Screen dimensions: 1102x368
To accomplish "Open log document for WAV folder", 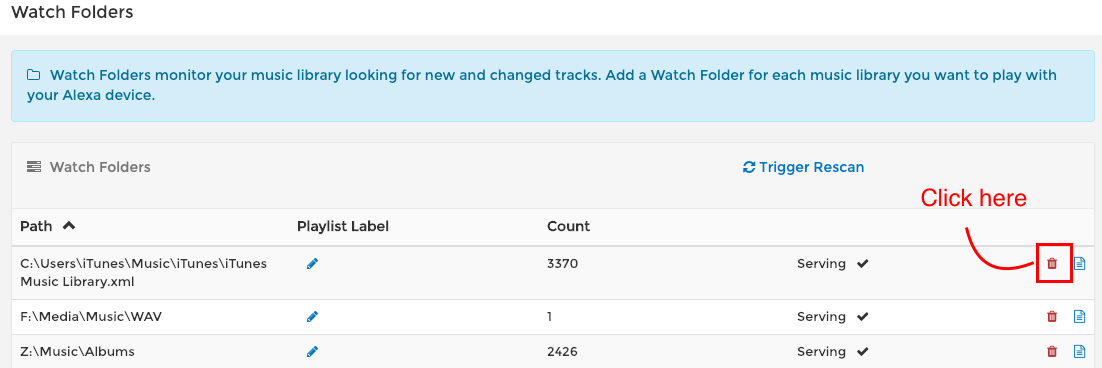I will coord(1080,317).
